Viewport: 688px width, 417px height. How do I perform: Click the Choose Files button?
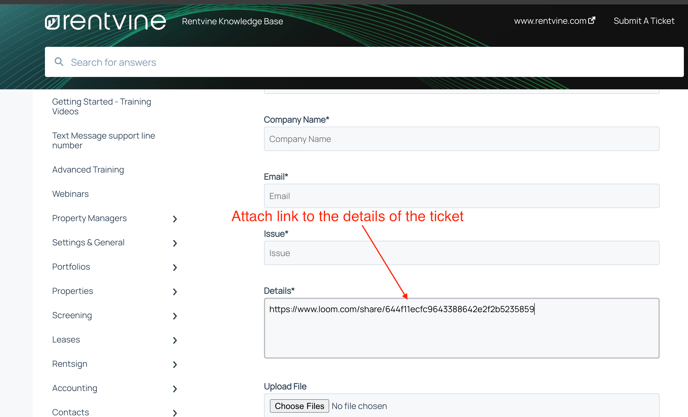(x=299, y=406)
